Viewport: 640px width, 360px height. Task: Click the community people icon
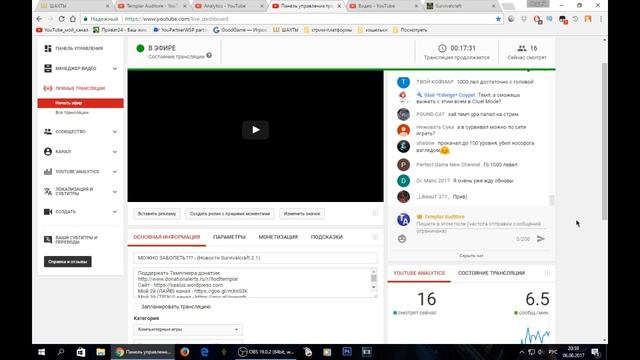coord(48,131)
